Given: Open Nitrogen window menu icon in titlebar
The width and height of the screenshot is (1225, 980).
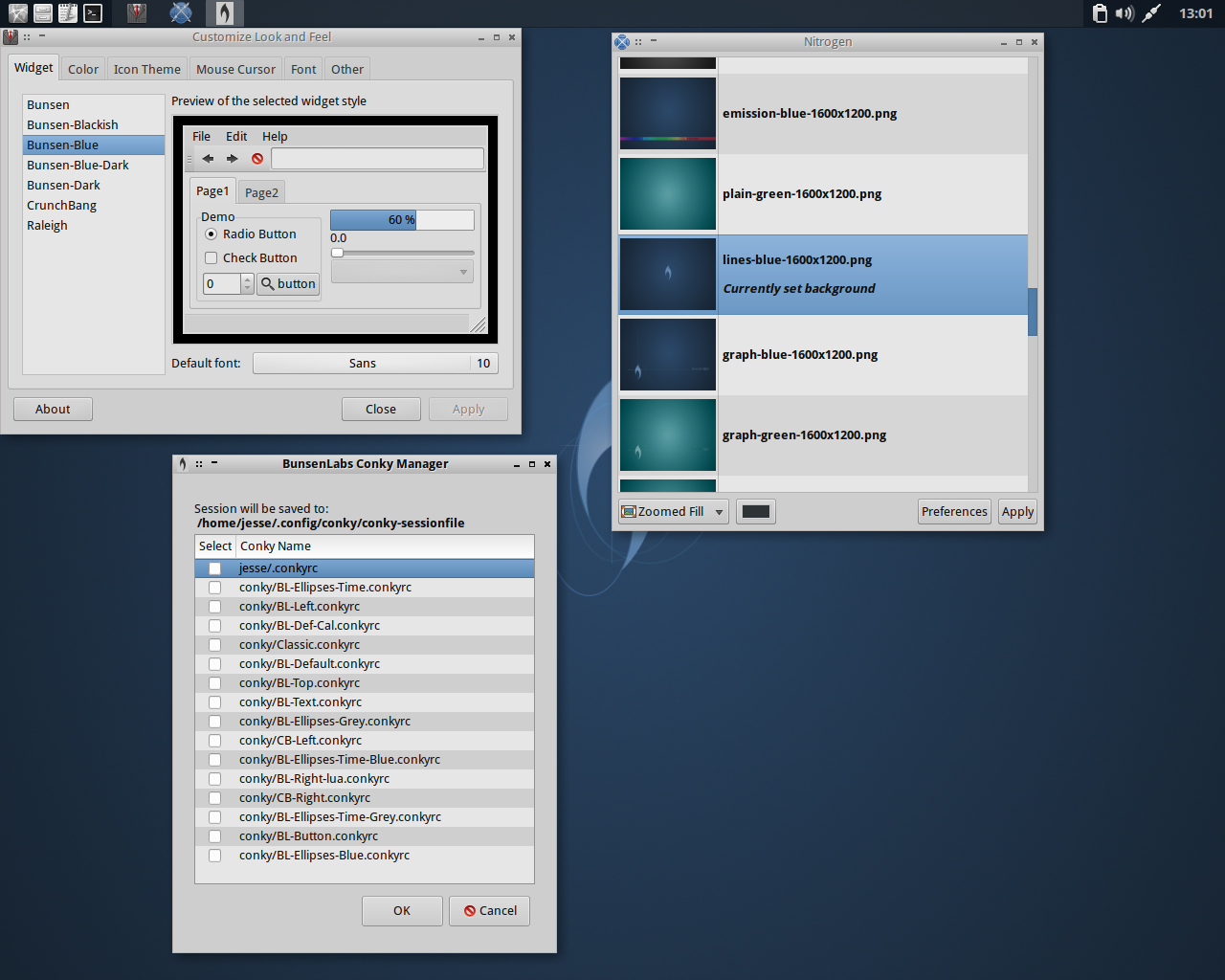Looking at the screenshot, I should (622, 42).
